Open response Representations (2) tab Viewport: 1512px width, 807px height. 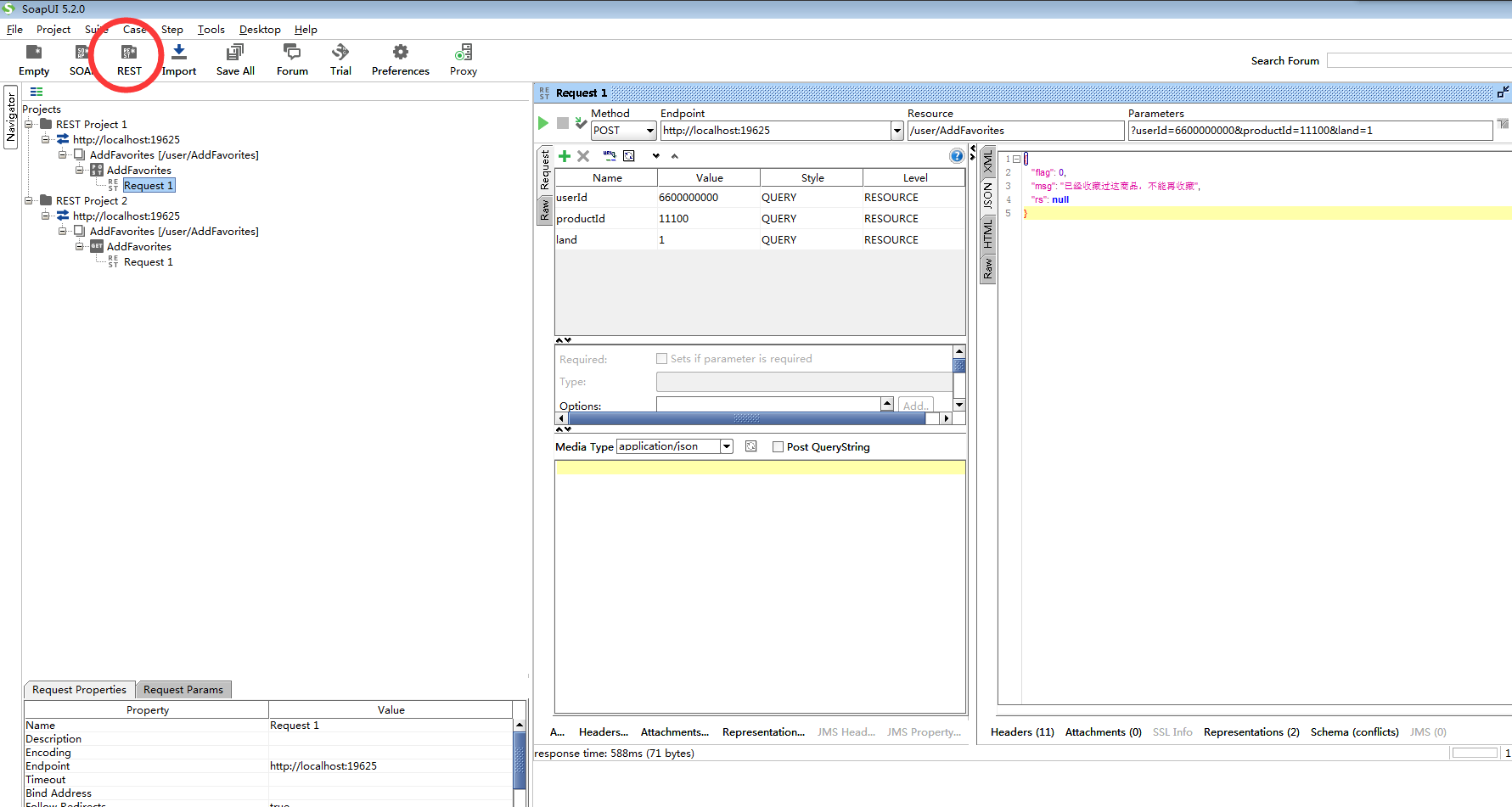[x=1251, y=732]
